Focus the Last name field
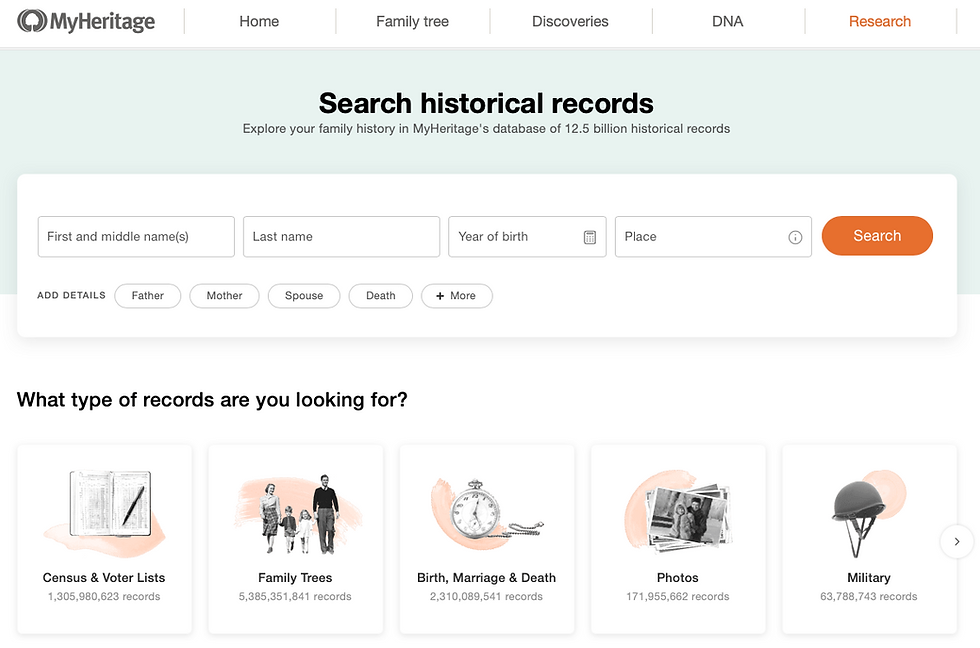Image resolution: width=980 pixels, height=648 pixels. (x=341, y=237)
